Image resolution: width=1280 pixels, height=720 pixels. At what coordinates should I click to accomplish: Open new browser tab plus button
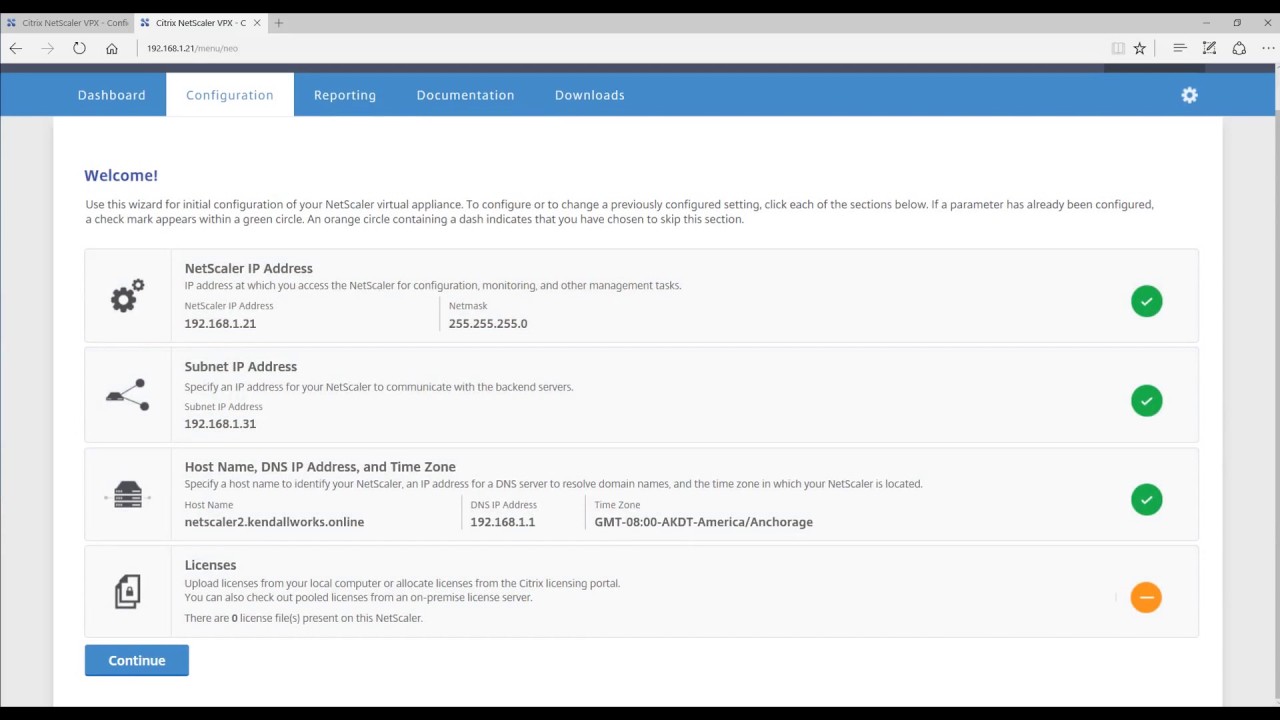[x=278, y=23]
